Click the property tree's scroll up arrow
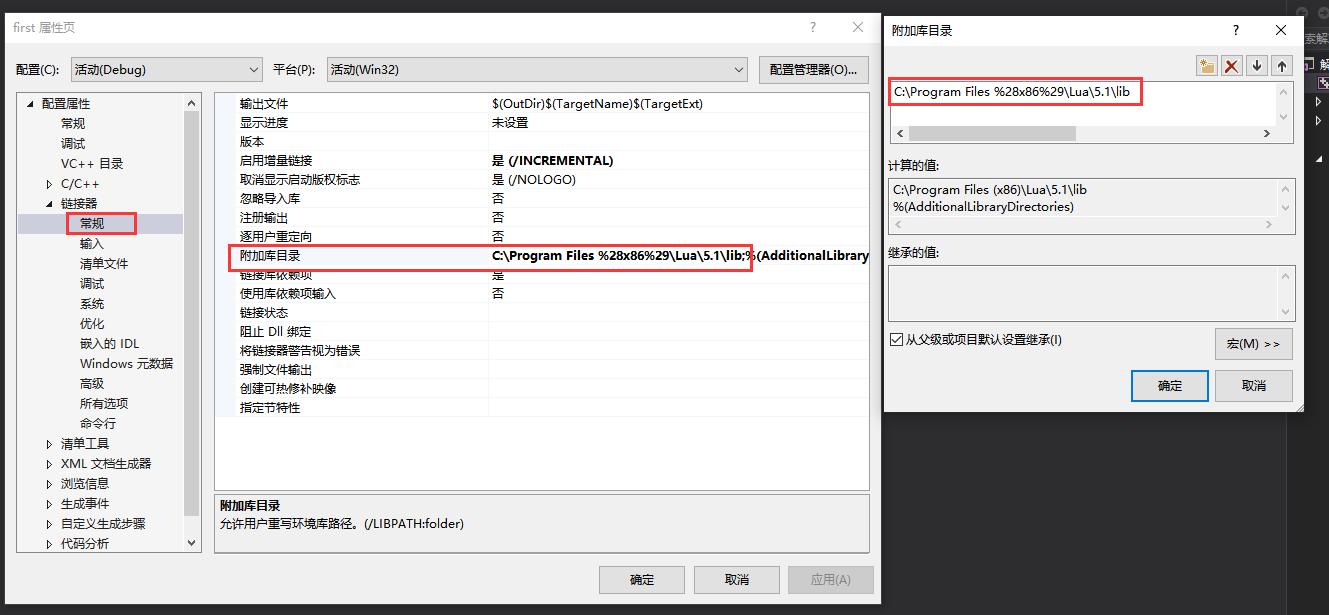 coord(192,103)
